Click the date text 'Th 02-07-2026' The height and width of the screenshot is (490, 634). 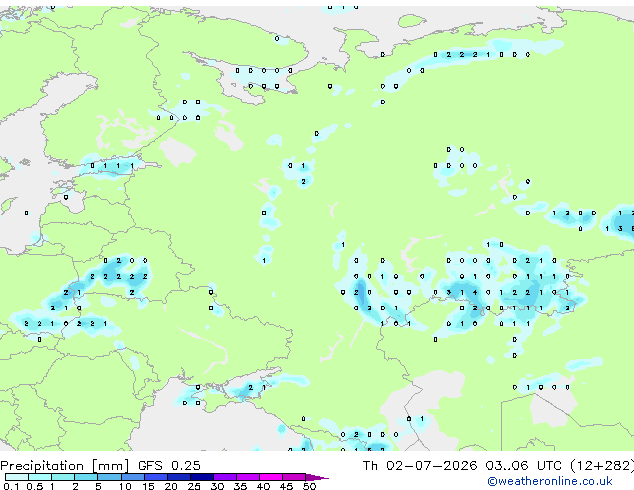pos(420,466)
